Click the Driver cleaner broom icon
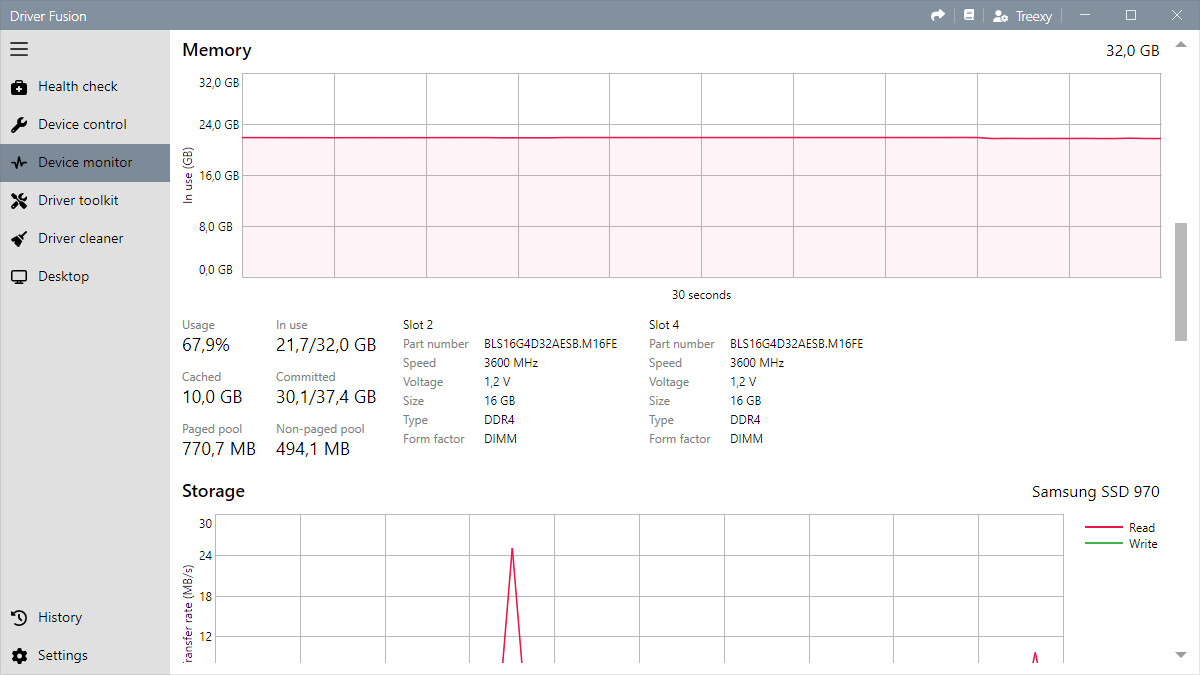This screenshot has width=1200, height=675. coord(19,239)
